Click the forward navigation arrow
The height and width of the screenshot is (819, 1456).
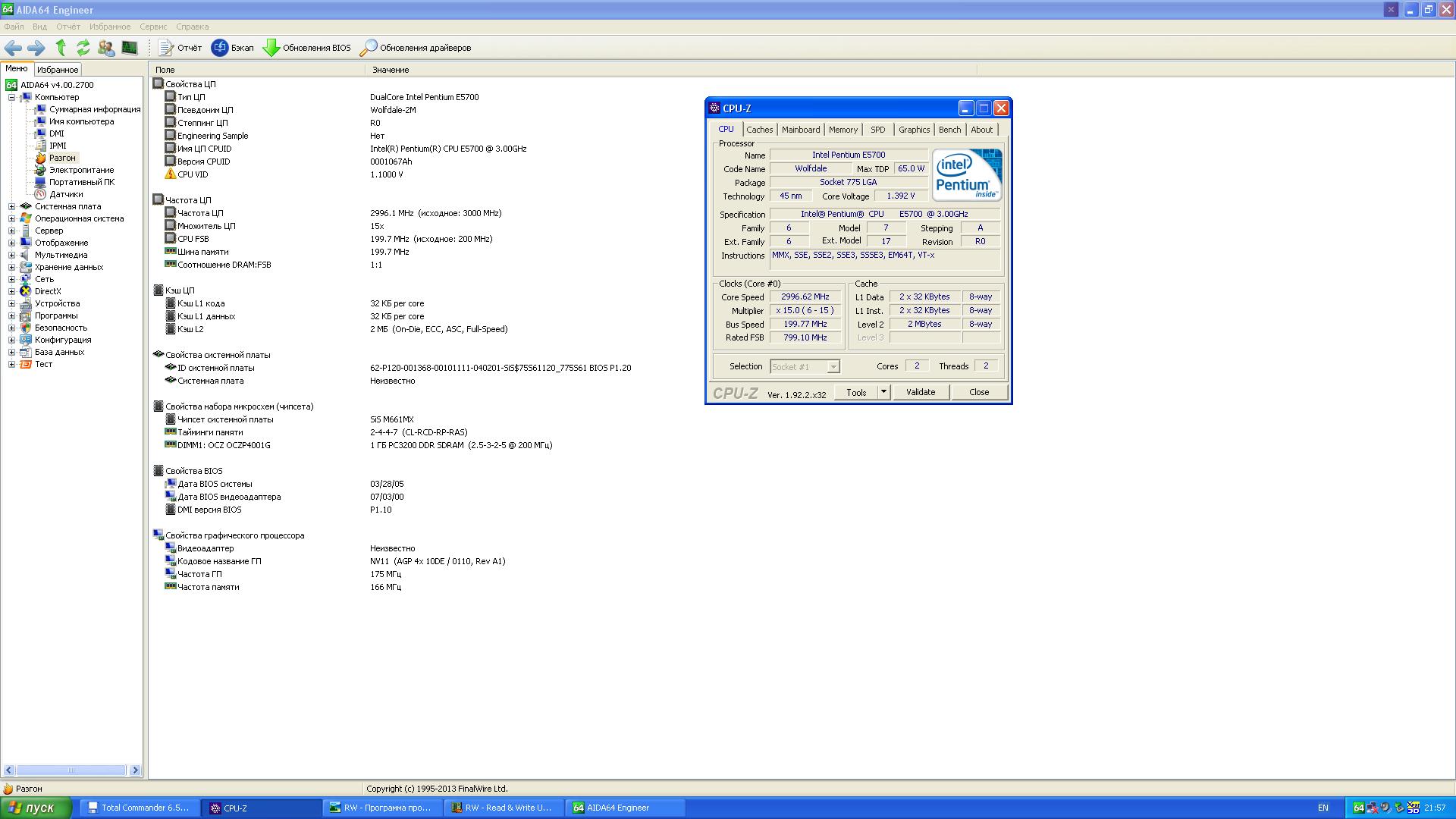click(x=36, y=48)
